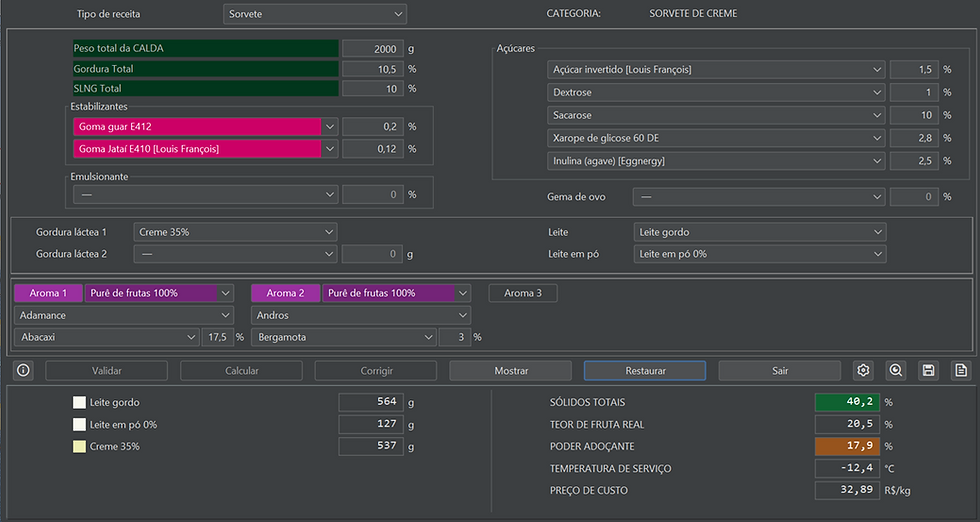The image size is (980, 522).
Task: Click the Leite gordo white color swatch
Action: 79,403
